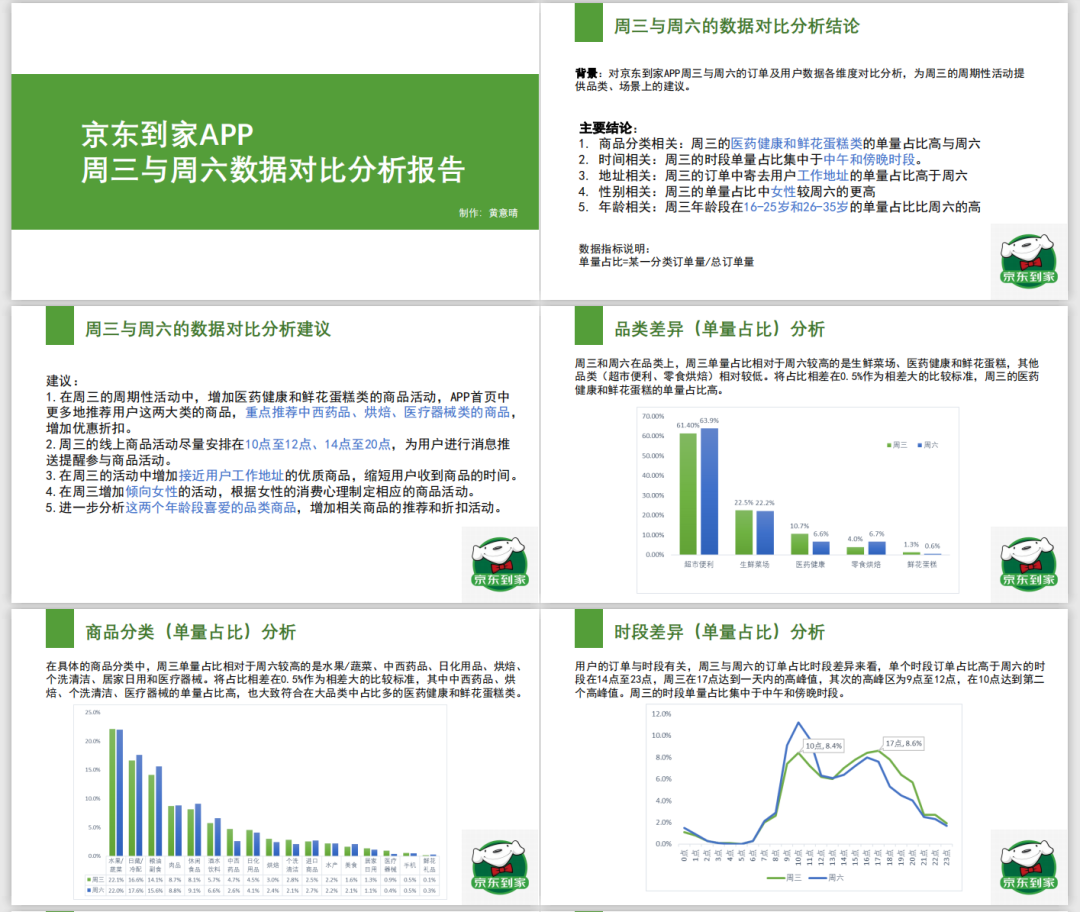The image size is (1080, 912).
Task: Click the 周六 legend entry in the 时段差异 line chart
Action: 826,878
